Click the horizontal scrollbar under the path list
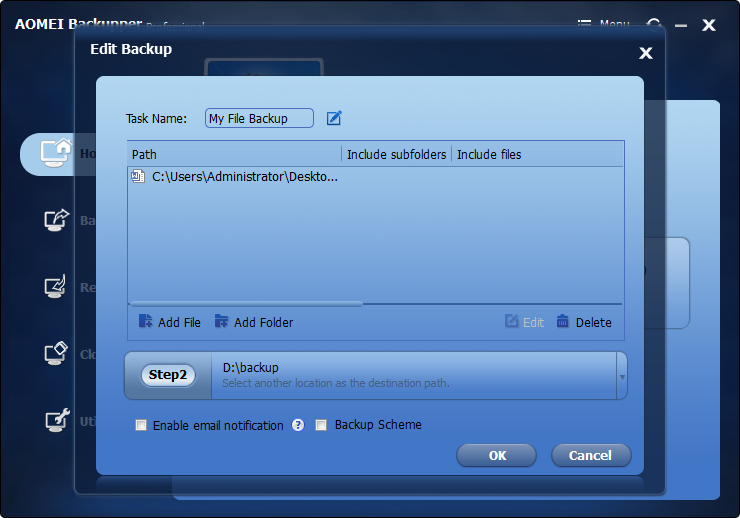 [x=246, y=303]
